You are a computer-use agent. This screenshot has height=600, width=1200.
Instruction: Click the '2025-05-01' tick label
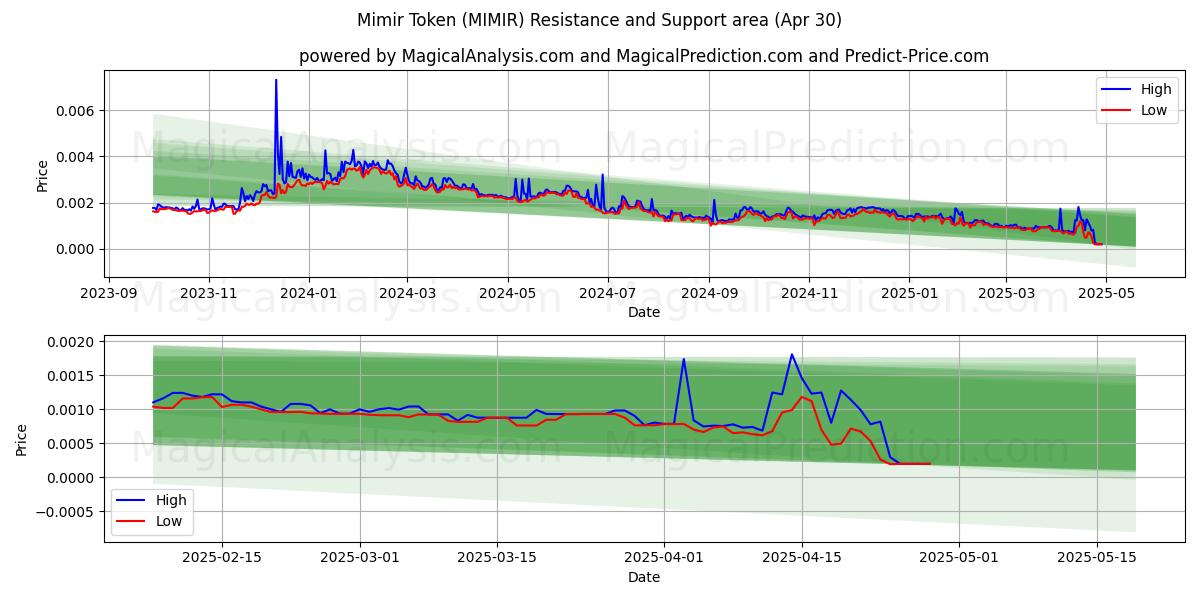pyautogui.click(x=959, y=558)
